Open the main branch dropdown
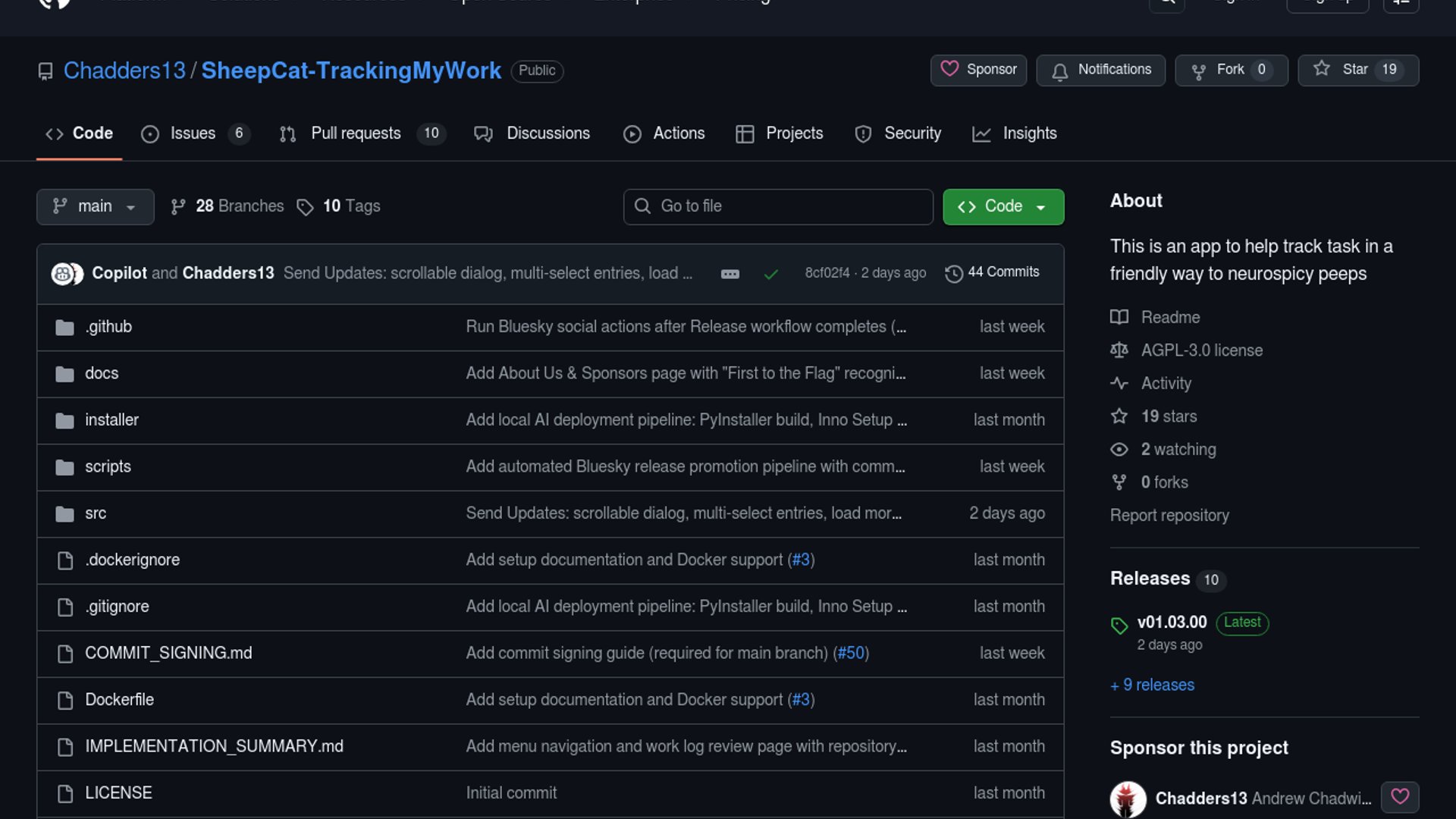The image size is (1456, 819). [95, 206]
